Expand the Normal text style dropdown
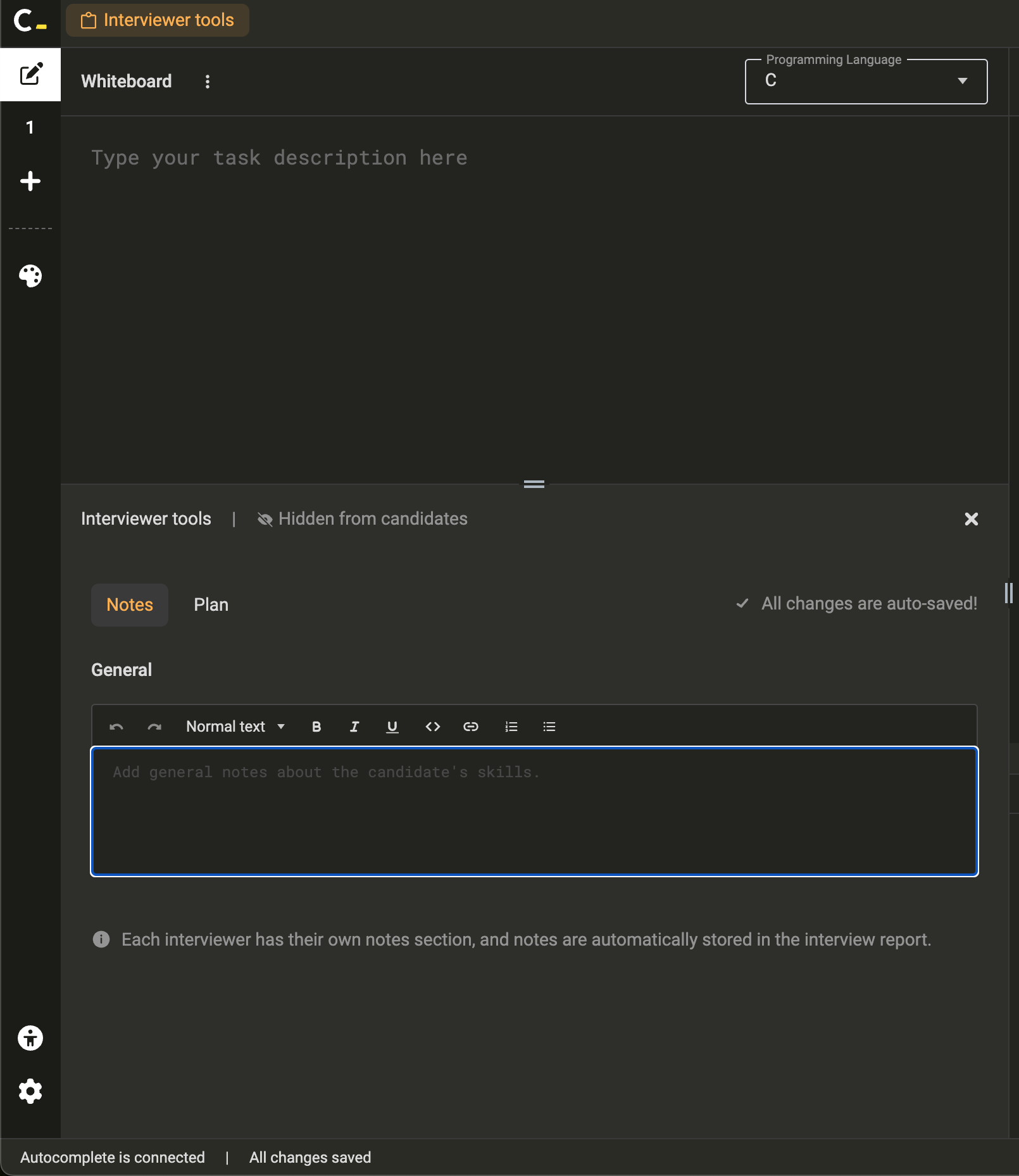The image size is (1019, 1176). (235, 727)
